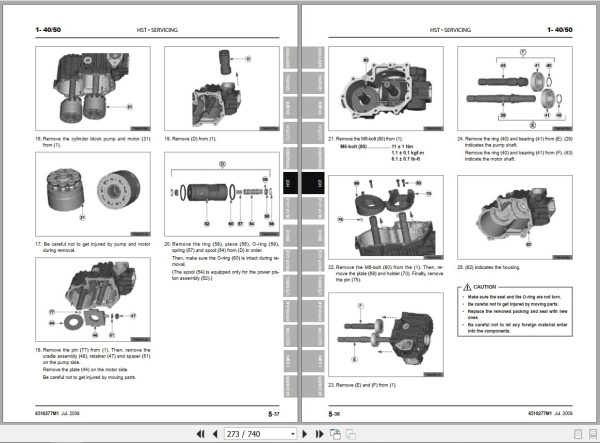600x443 pixels.
Task: Go to the previous page
Action: [215, 434]
